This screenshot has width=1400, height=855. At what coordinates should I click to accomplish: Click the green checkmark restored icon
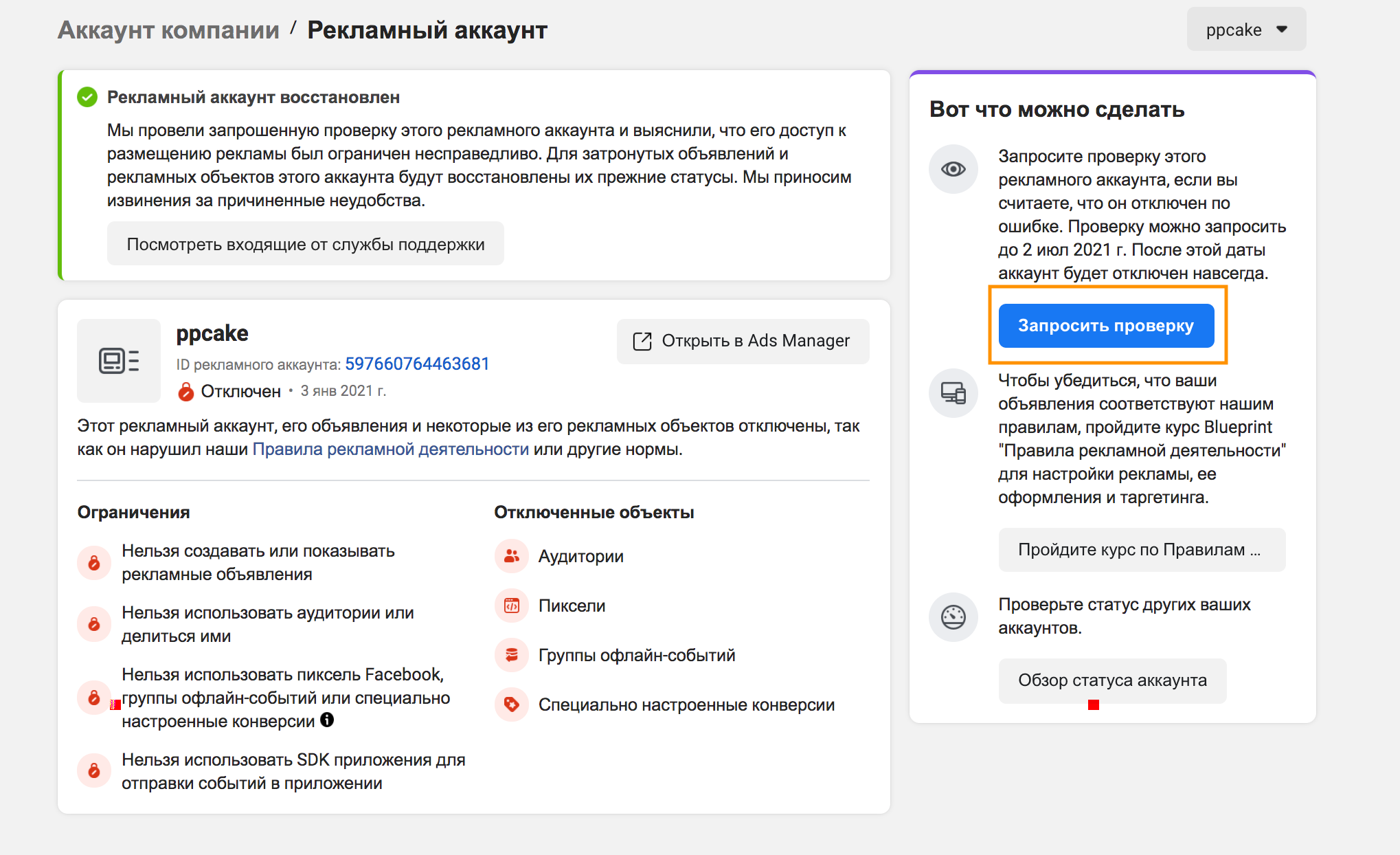(x=87, y=97)
